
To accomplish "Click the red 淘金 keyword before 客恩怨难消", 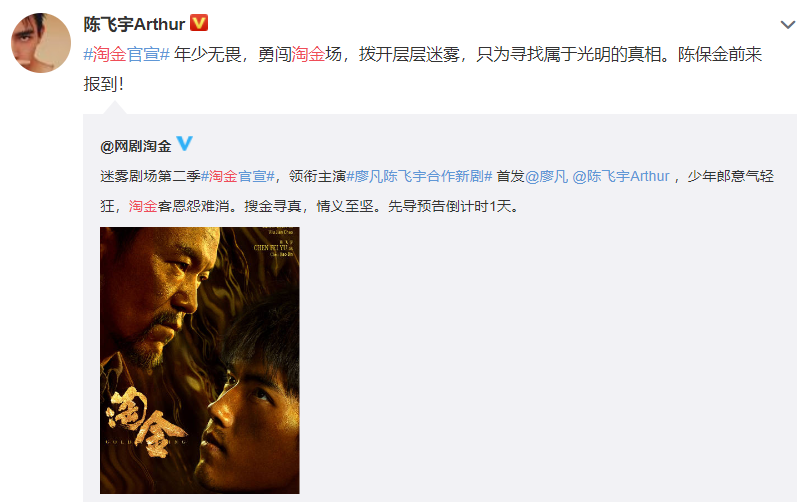I will tap(143, 206).
